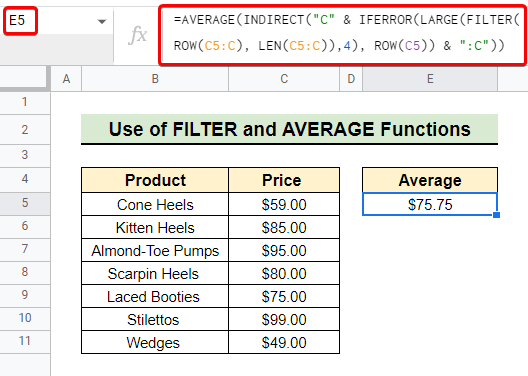Image resolution: width=528 pixels, height=376 pixels.
Task: Click the E5 name box field
Action: pyautogui.click(x=20, y=21)
